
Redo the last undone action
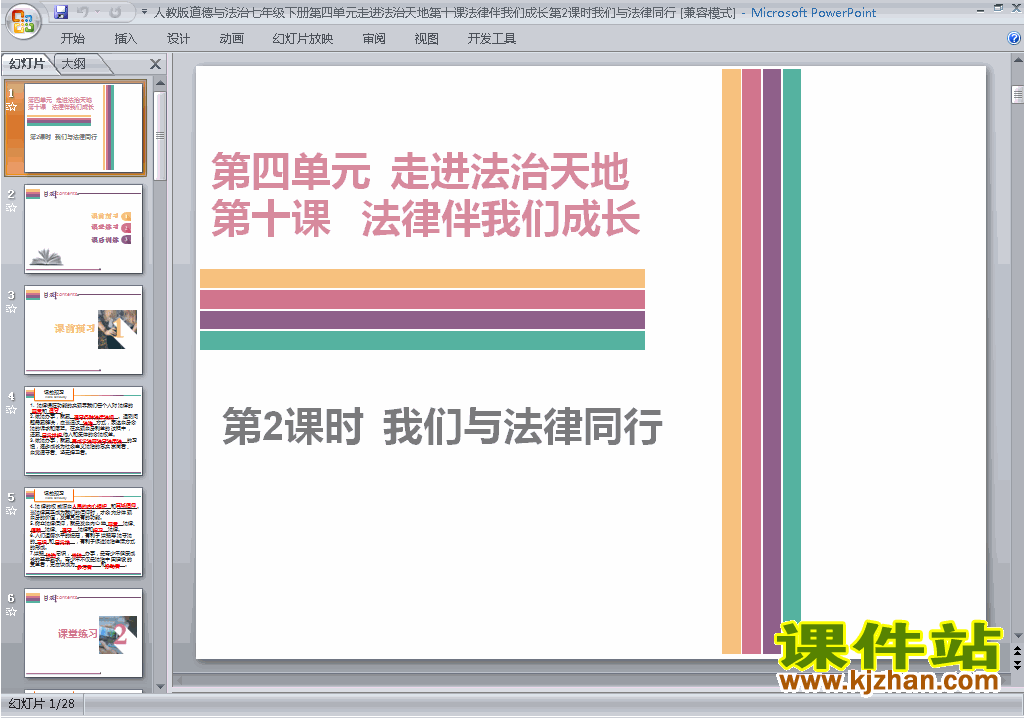(x=115, y=12)
